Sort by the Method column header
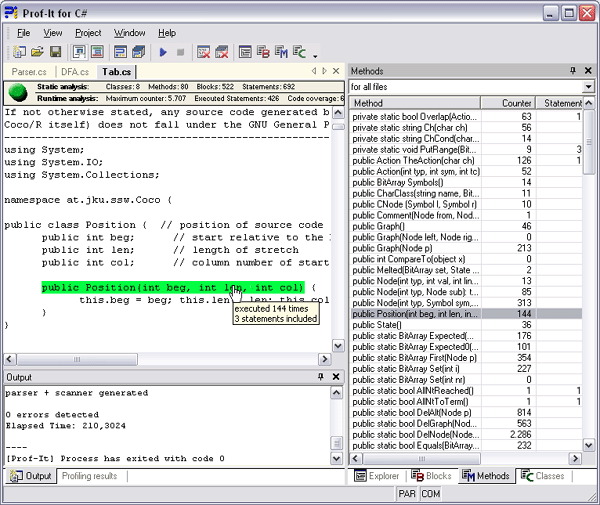The height and width of the screenshot is (505, 600). tap(415, 103)
